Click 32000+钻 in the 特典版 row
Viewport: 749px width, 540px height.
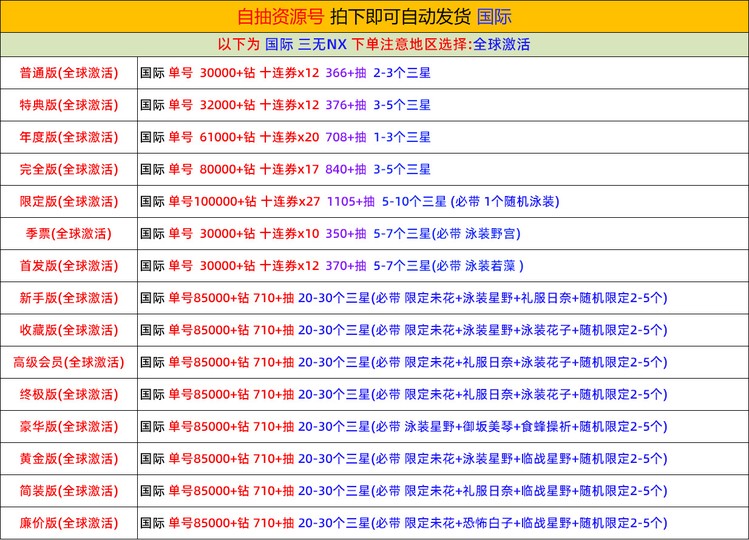tap(227, 105)
